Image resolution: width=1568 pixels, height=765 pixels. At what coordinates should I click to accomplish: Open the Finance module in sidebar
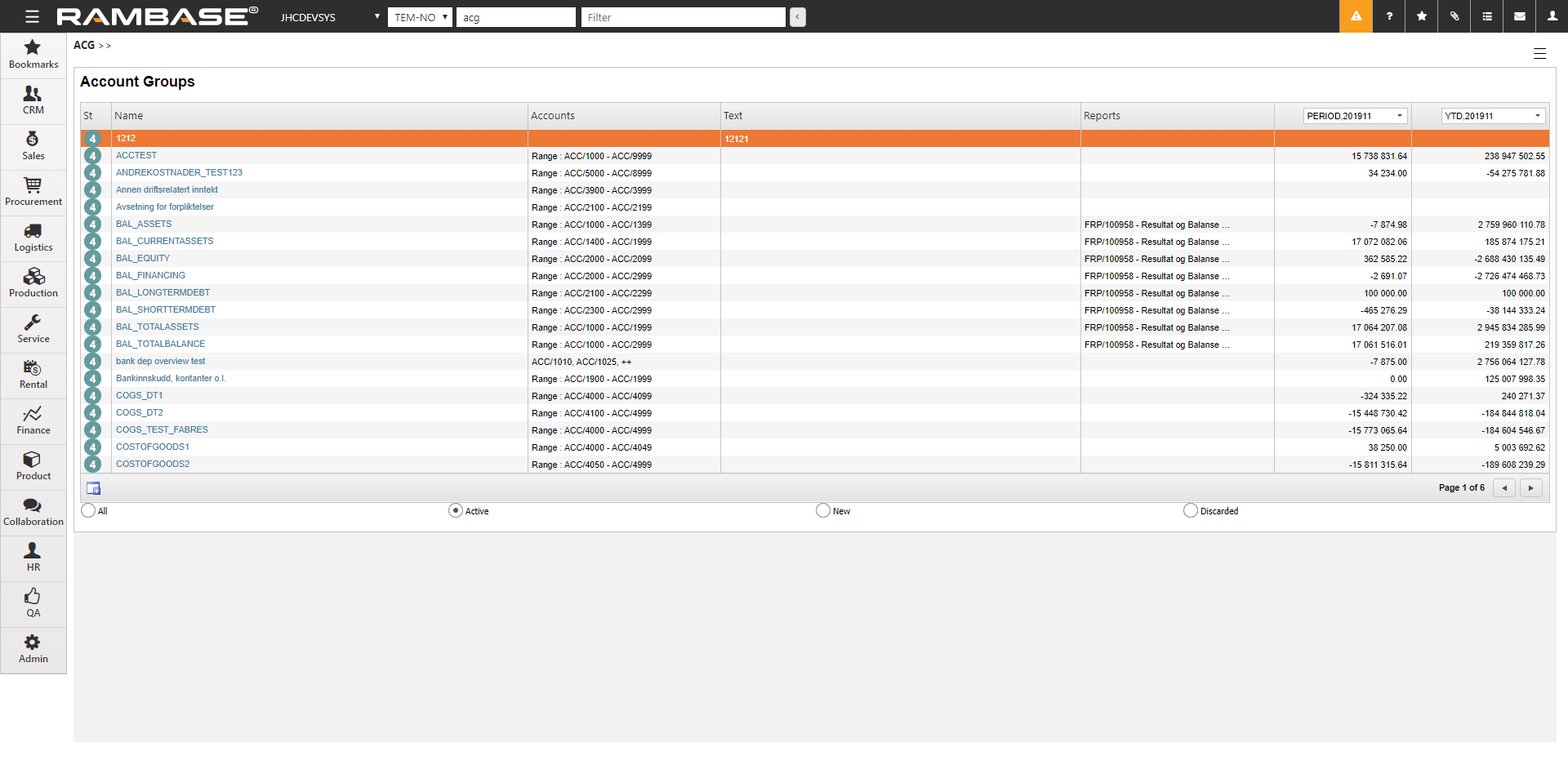(x=33, y=421)
